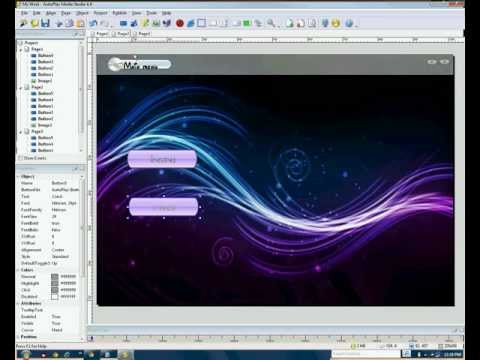Switch to the Page1 document tab

click(x=99, y=34)
